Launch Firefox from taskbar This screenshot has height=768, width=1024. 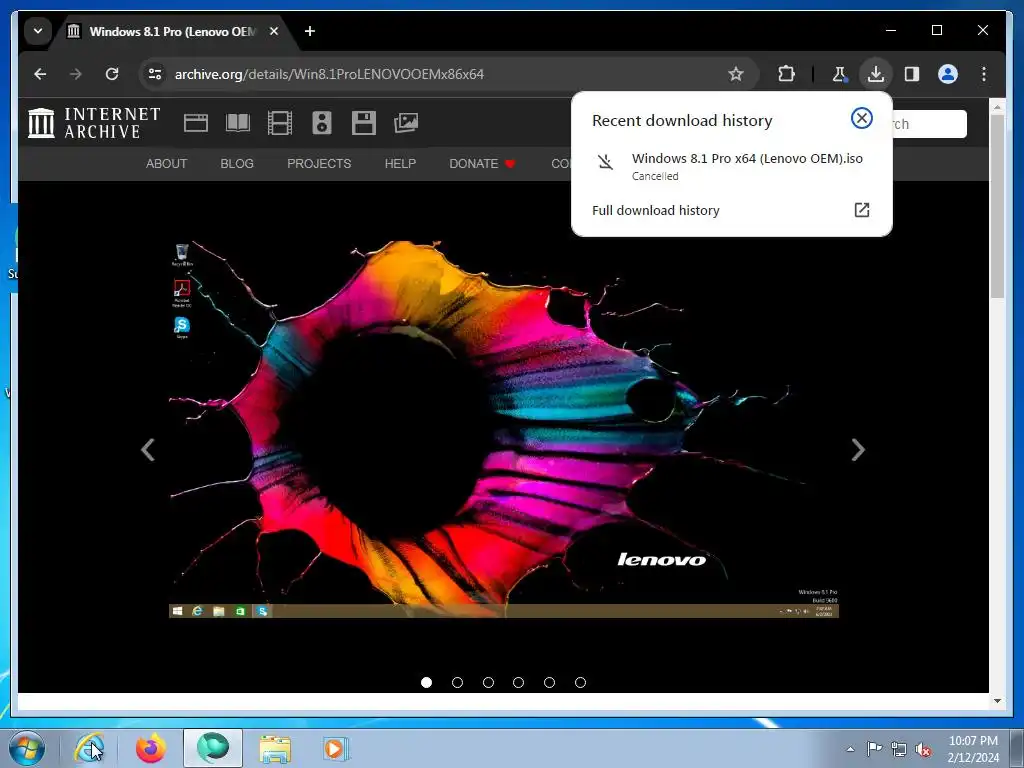click(151, 748)
